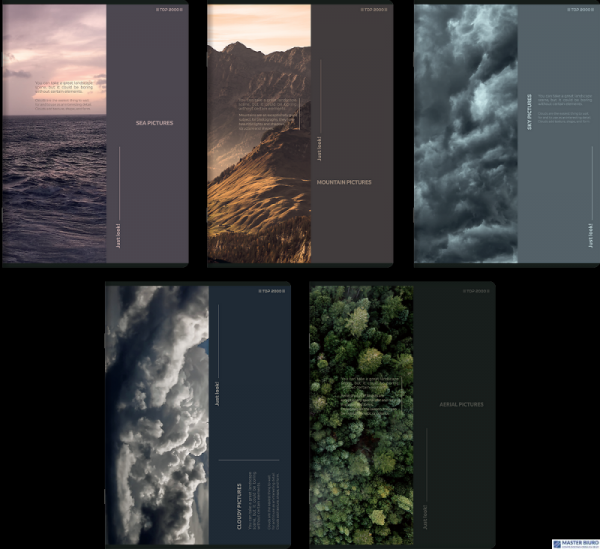This screenshot has height=549, width=600.
Task: Click the vertical 'CLOUDY PICTURES' title text
Action: (x=239, y=507)
